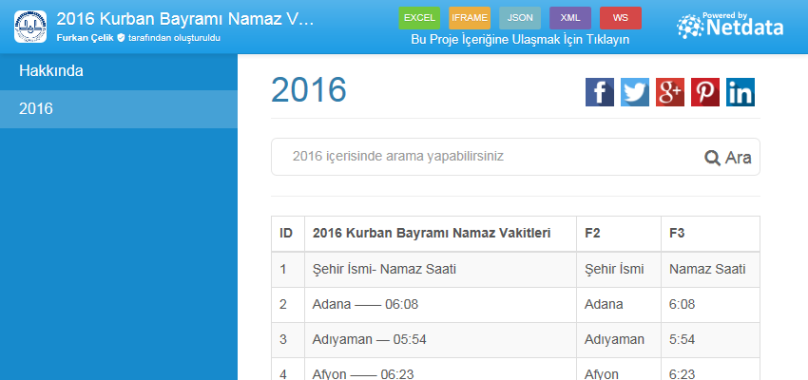Image resolution: width=808 pixels, height=380 pixels.
Task: Open the WS web service option
Action: click(620, 18)
